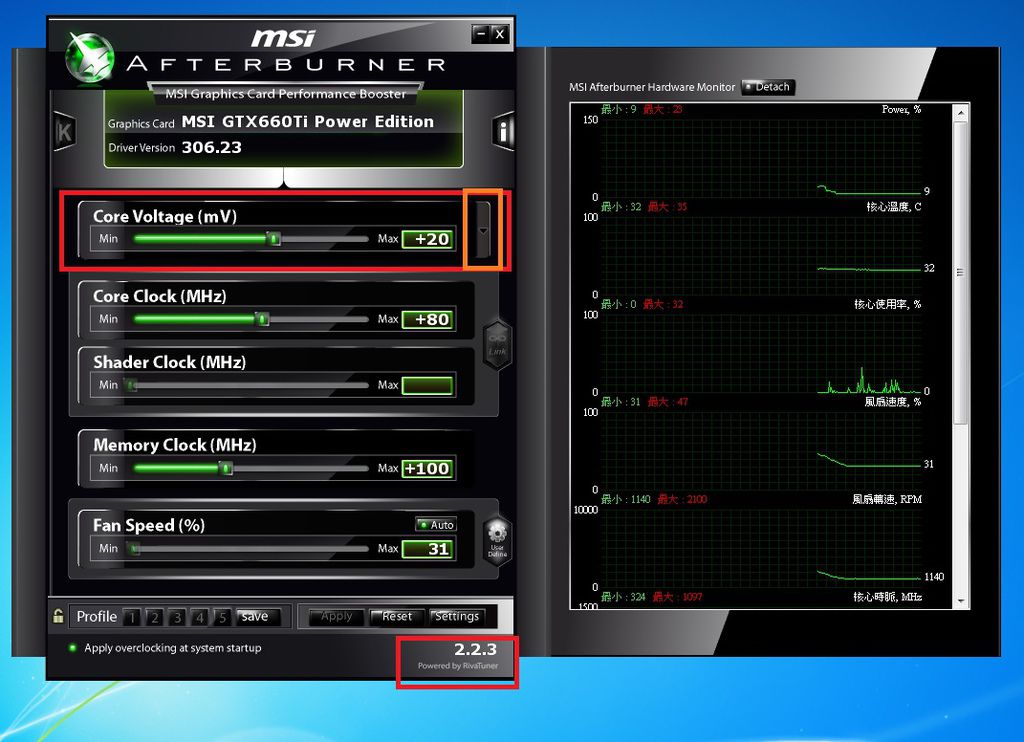1024x742 pixels.
Task: Show graphics card info via the i button
Action: tap(502, 132)
